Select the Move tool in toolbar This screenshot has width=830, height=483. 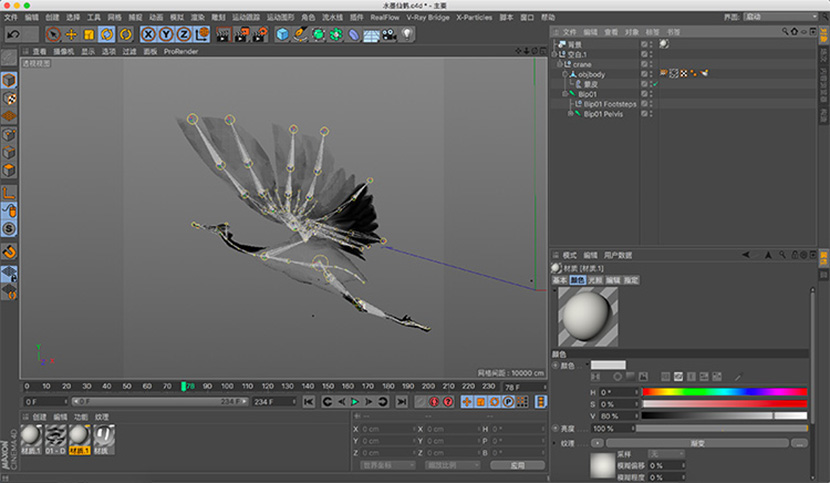(x=71, y=34)
